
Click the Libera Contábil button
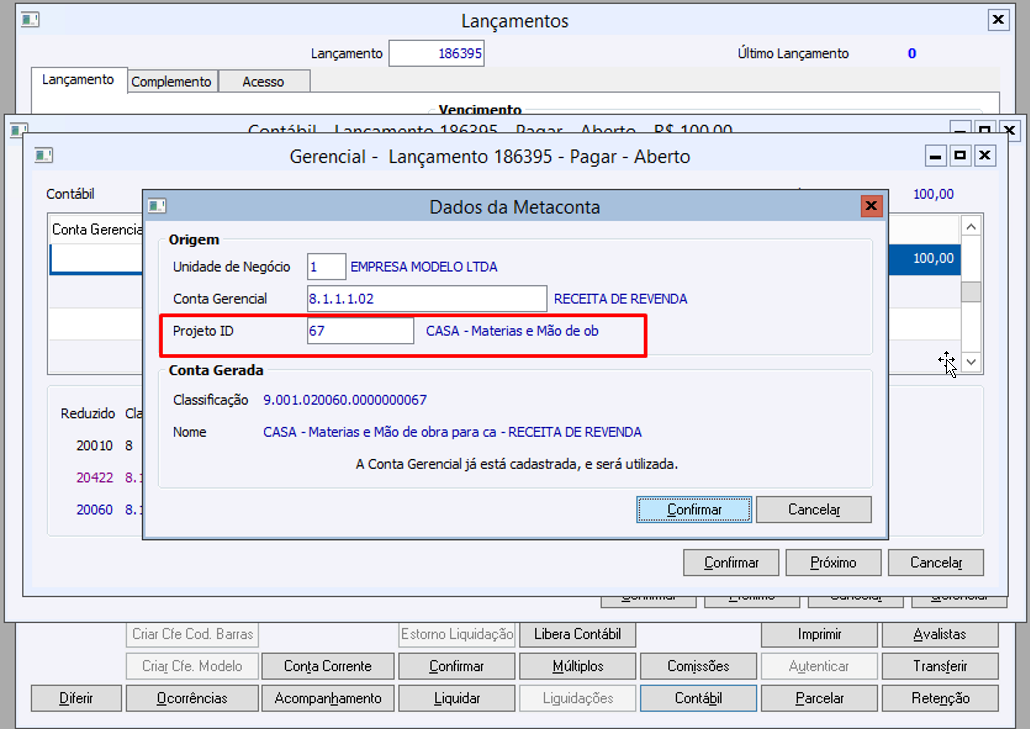[x=577, y=634]
